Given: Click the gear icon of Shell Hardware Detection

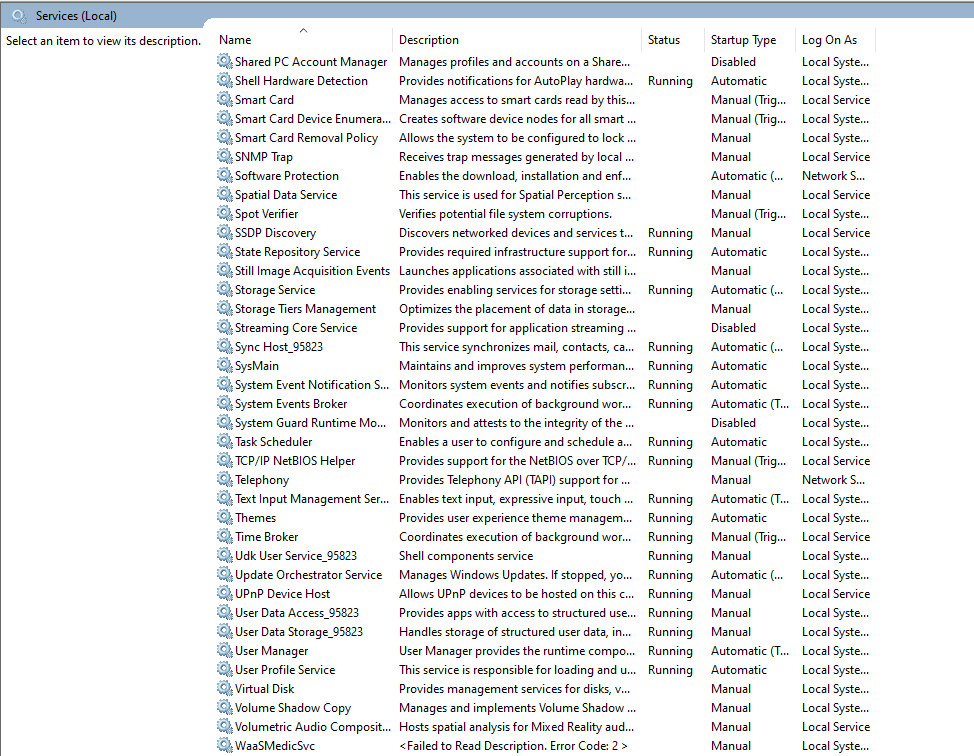Looking at the screenshot, I should 224,80.
